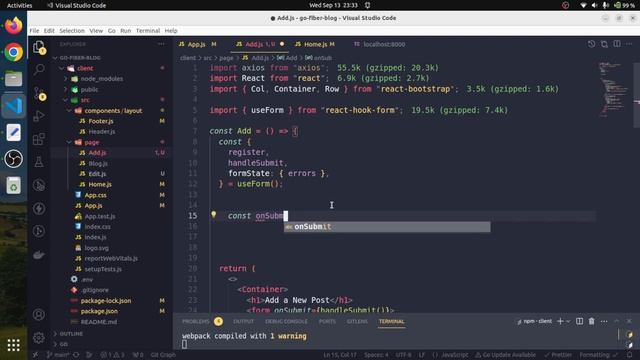This screenshot has height=360, width=640.
Task: Maximize the panel with chevron up
Action: tap(616, 321)
